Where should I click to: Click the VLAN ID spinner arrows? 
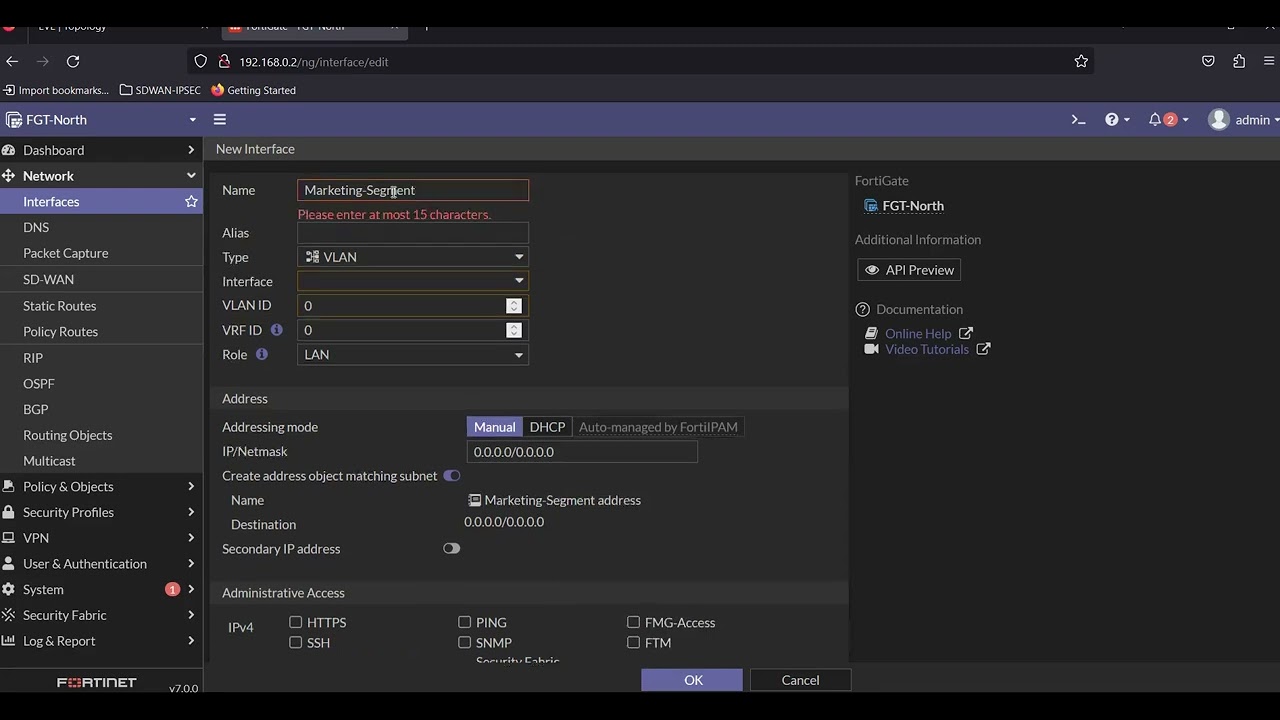(x=514, y=306)
